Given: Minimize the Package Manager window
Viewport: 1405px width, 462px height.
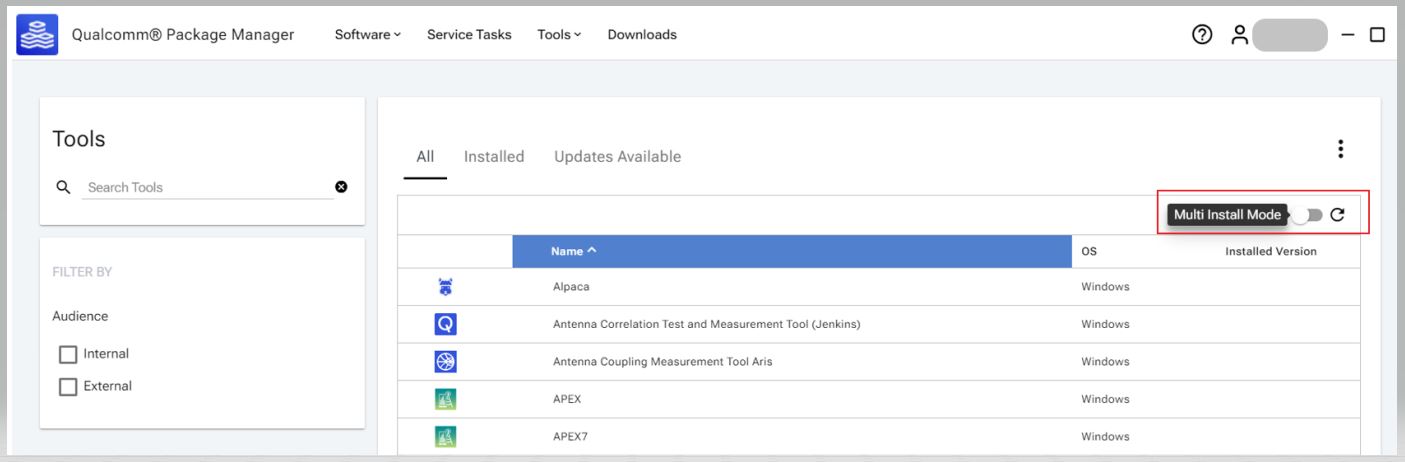Looking at the screenshot, I should 1348,35.
